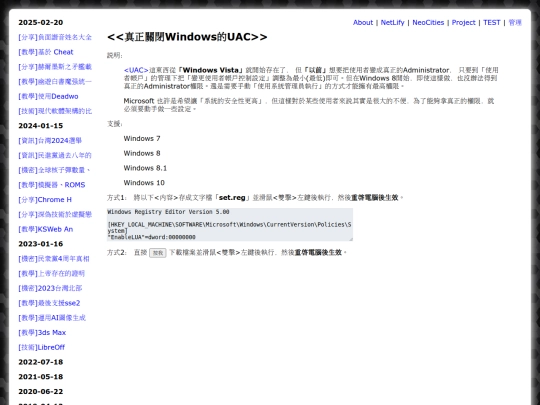Open the [分享] link ending in 姓名大全
The image size is (540, 405).
55,37
